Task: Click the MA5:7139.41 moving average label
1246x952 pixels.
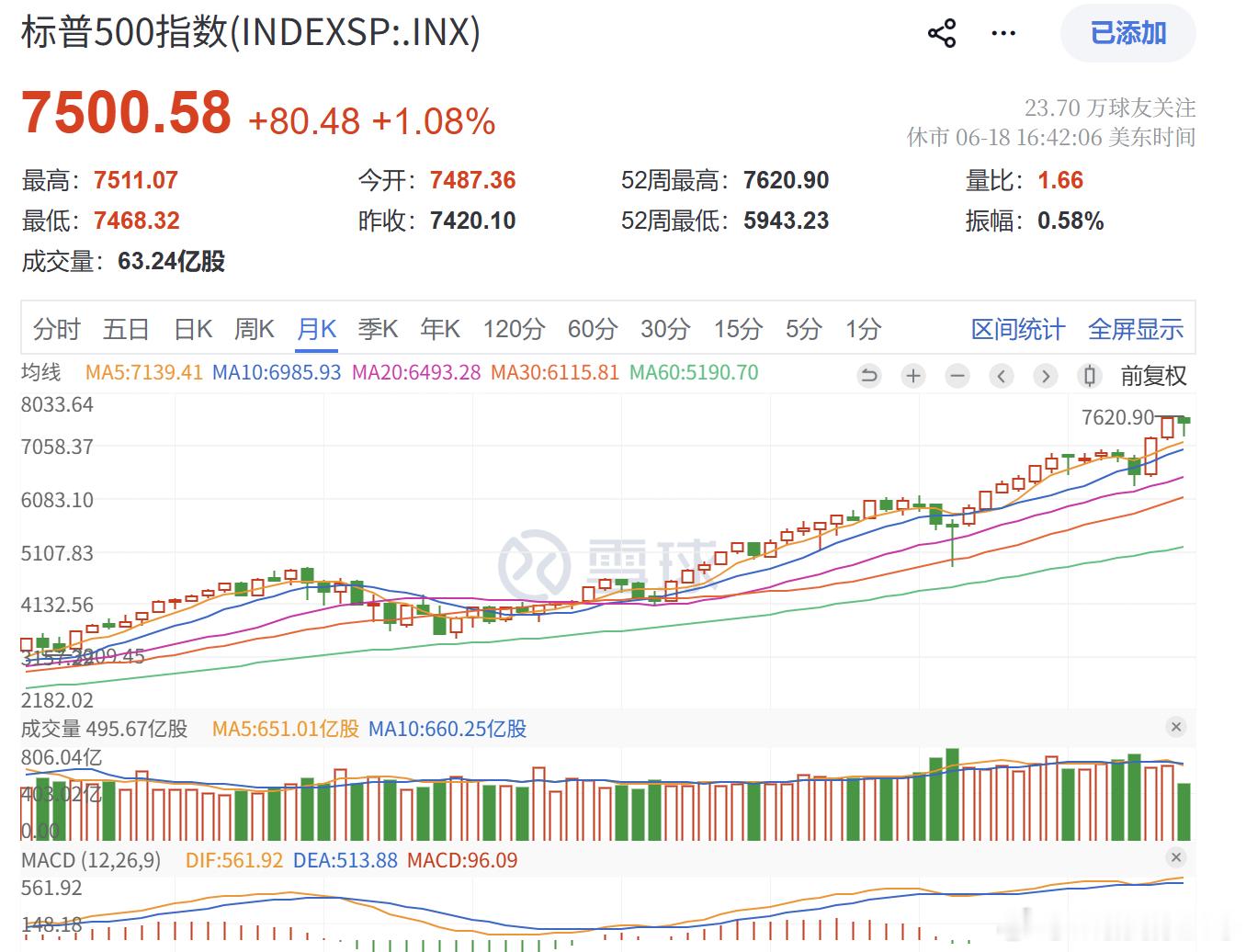Action: click(x=143, y=373)
